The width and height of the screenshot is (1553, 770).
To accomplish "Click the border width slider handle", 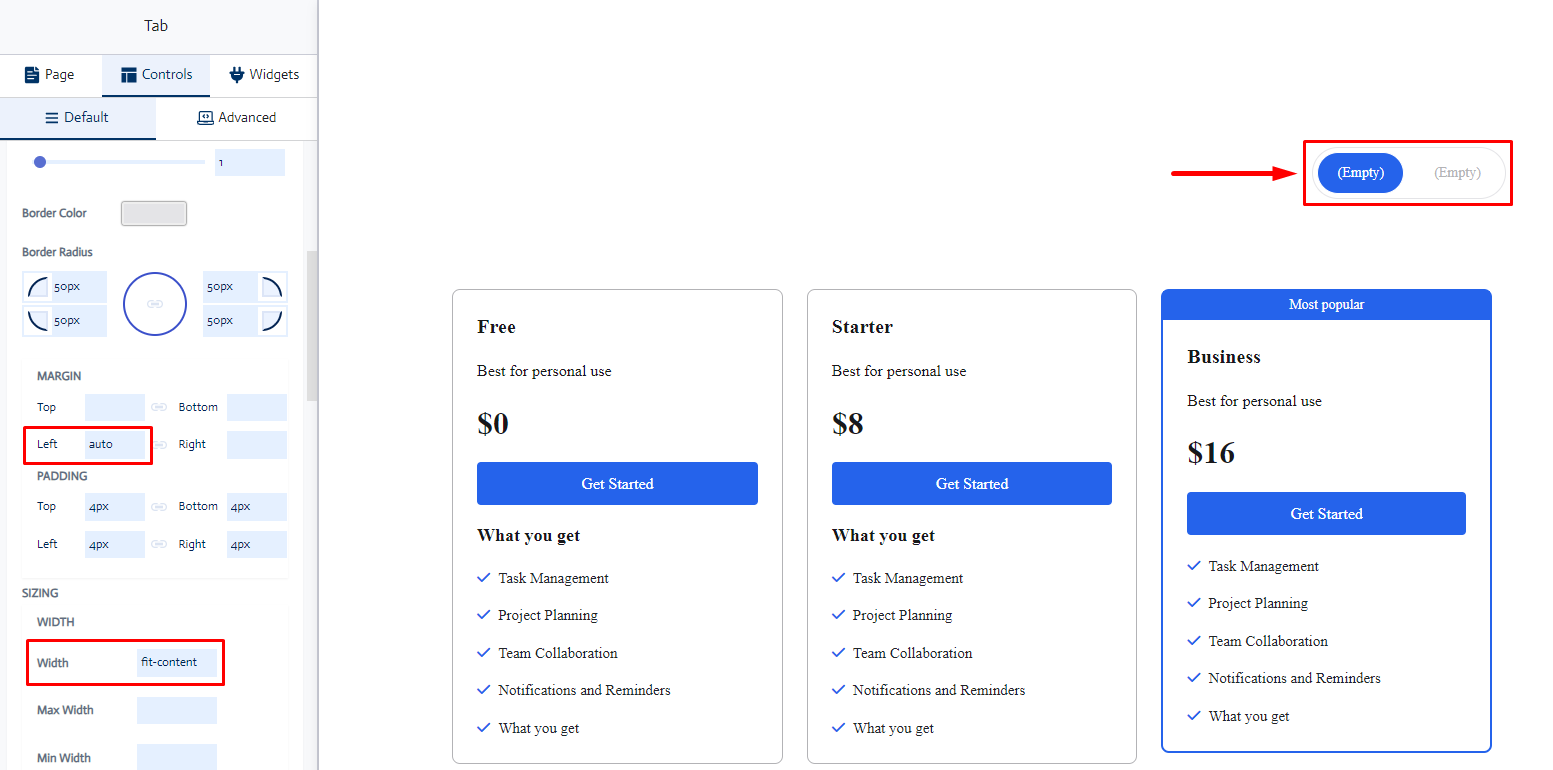I will click(x=40, y=162).
